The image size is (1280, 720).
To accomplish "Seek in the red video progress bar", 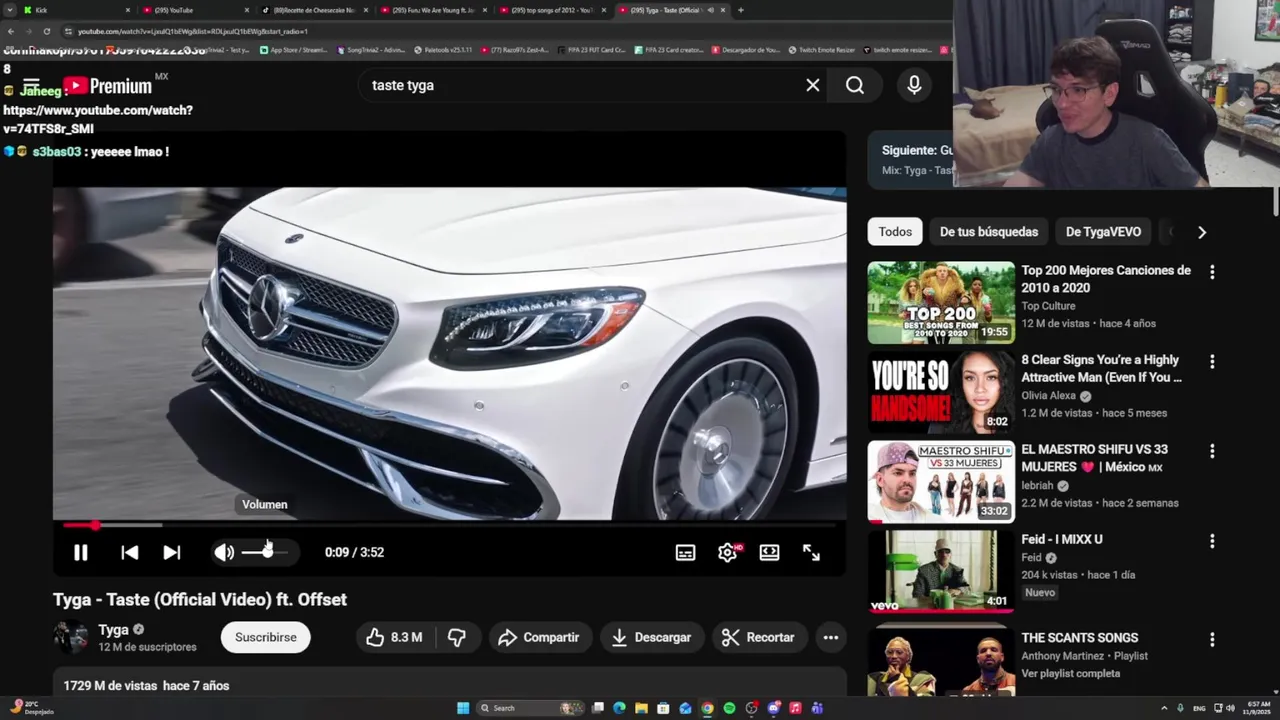I will pos(449,525).
